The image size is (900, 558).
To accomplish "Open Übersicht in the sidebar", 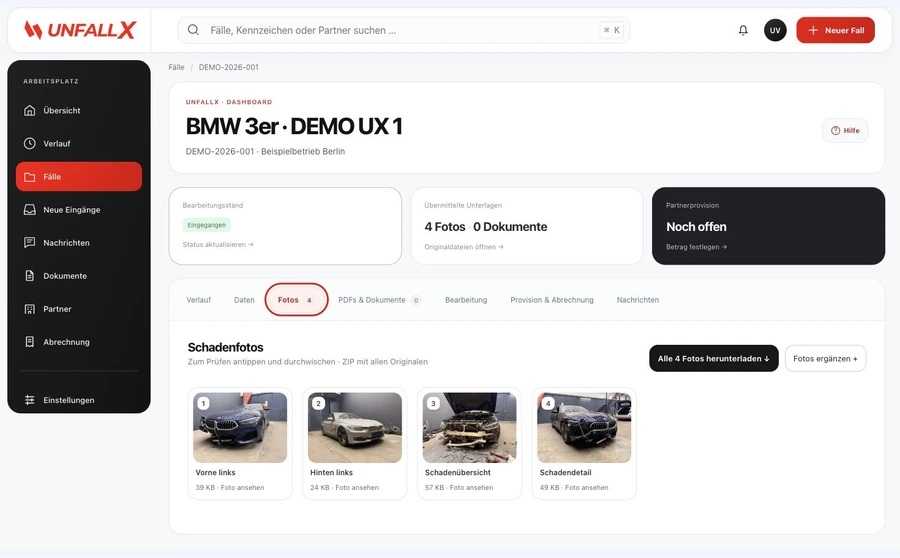I will [79, 110].
